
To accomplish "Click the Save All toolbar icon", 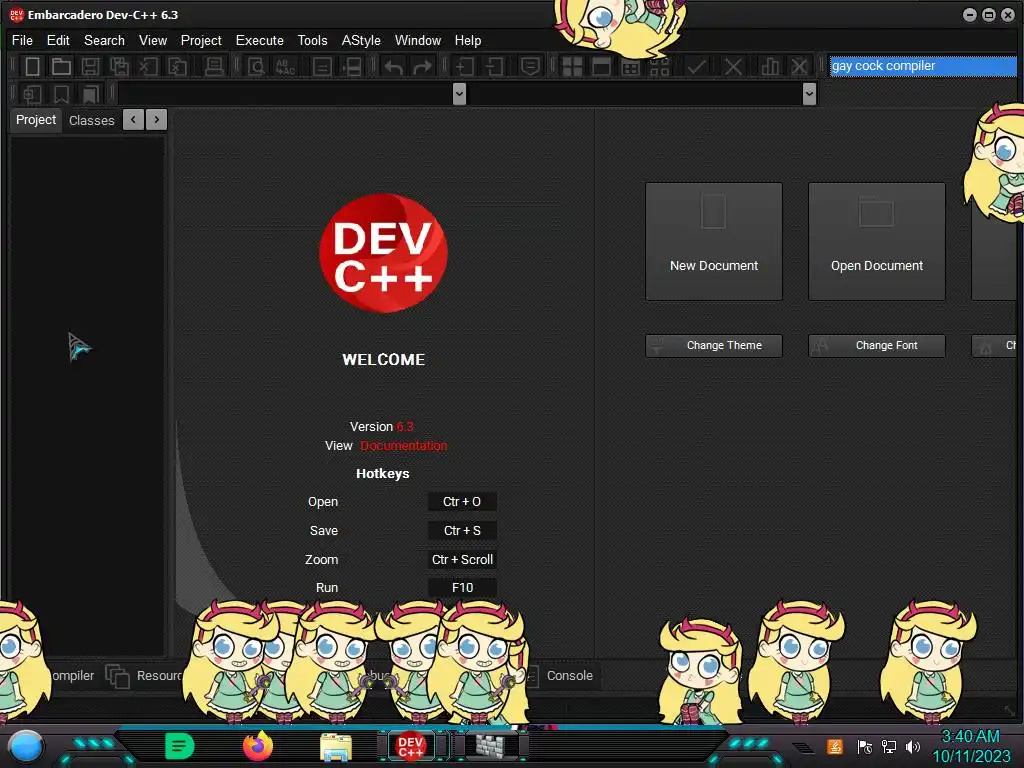I will 120,67.
